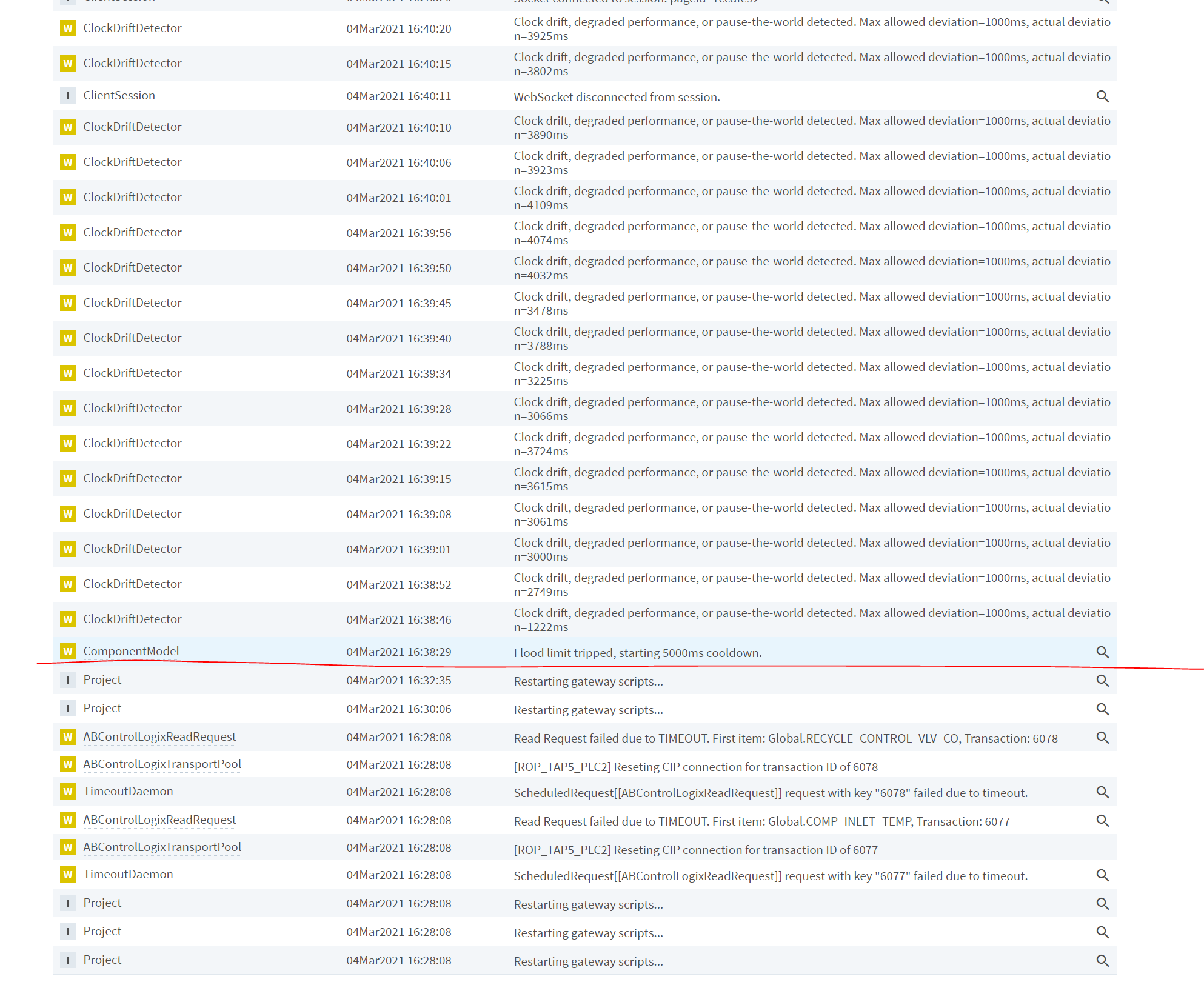Open details magnifier for key 6078 TimeoutDaemon row
Screen dimensions: 1204x985
click(x=1102, y=792)
